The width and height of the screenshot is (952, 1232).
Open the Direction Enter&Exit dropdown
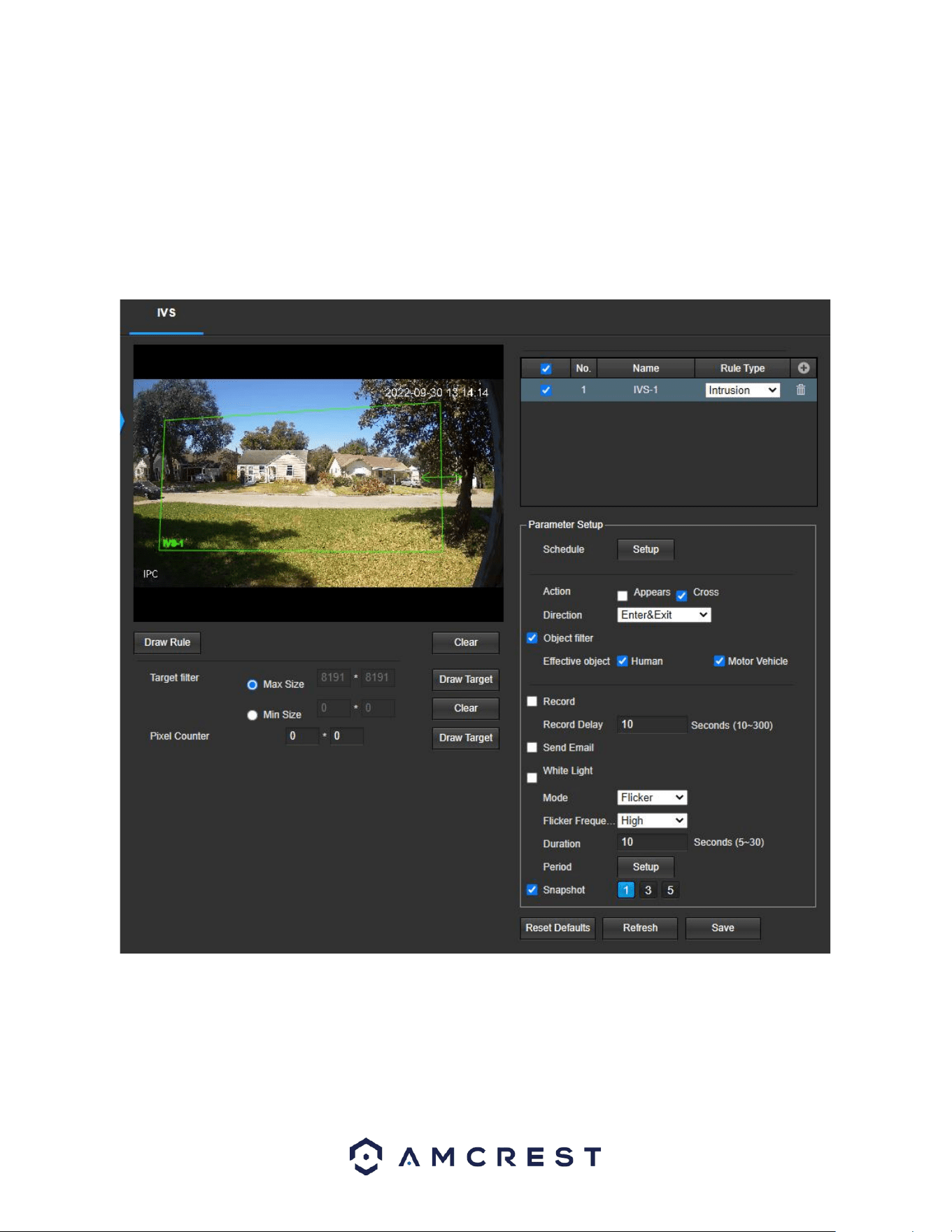coord(665,615)
